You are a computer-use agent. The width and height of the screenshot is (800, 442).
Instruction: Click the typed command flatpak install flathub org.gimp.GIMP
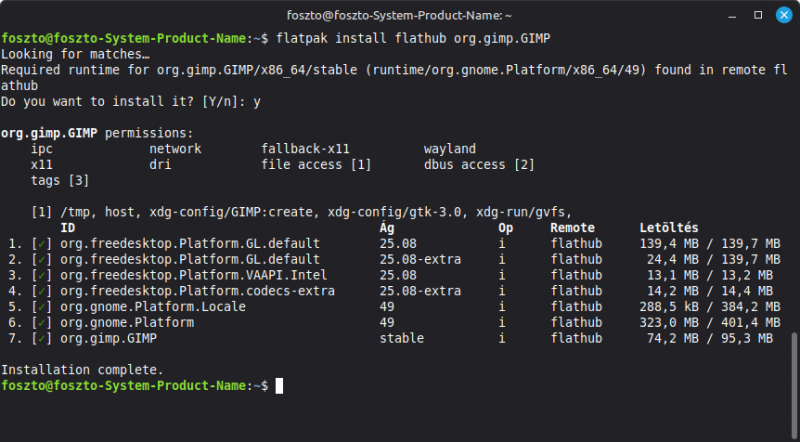click(x=413, y=39)
